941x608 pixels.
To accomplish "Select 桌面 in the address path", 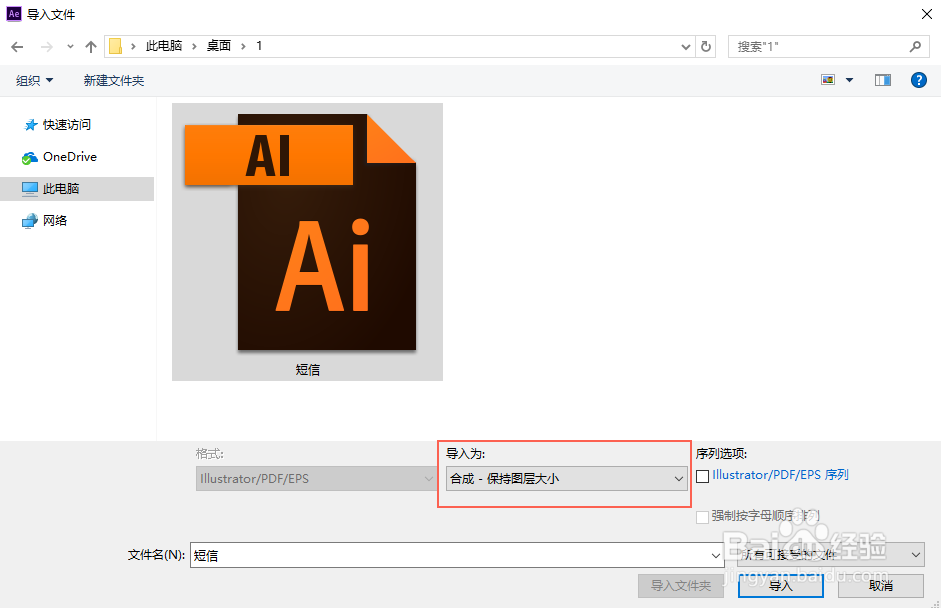I will tap(219, 46).
